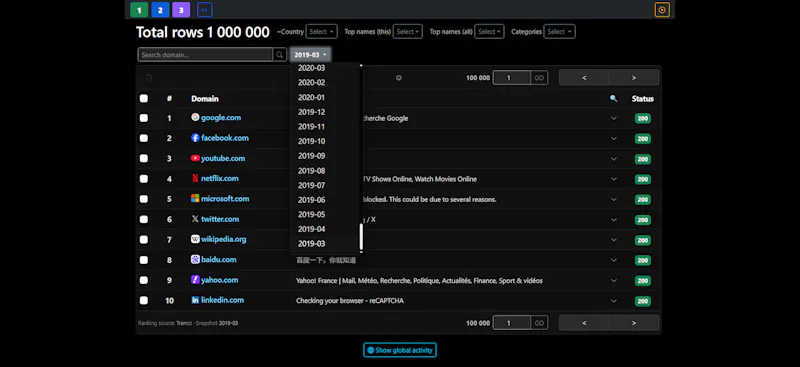
Task: Open the youtube.com domain link
Action: click(223, 158)
